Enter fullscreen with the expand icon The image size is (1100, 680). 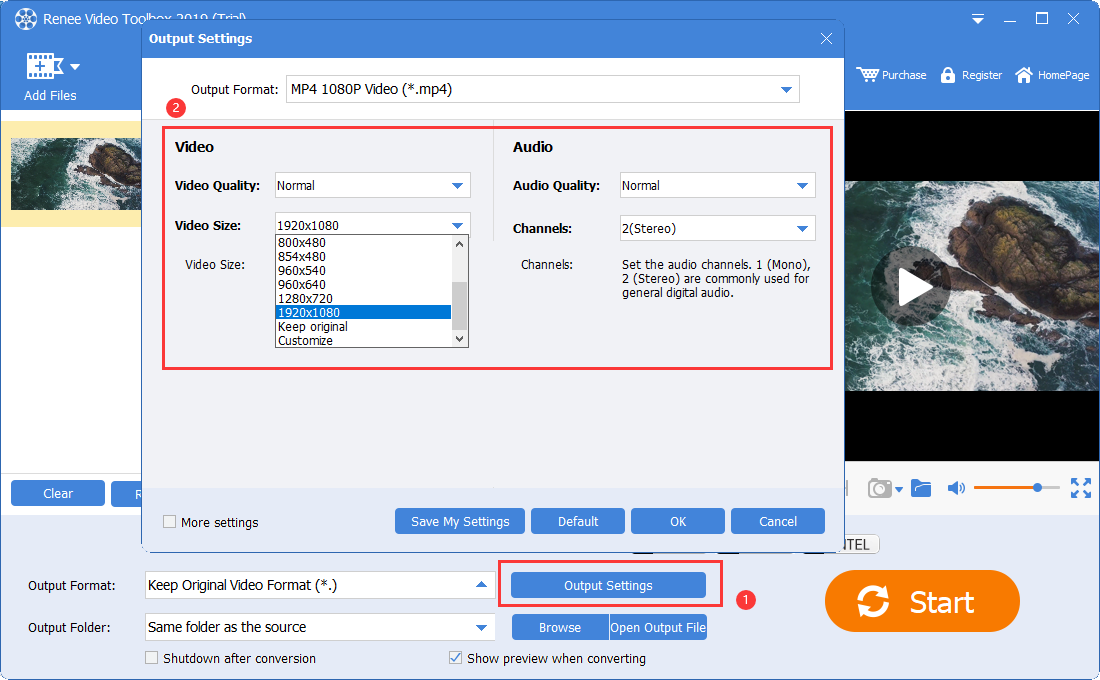pyautogui.click(x=1081, y=488)
